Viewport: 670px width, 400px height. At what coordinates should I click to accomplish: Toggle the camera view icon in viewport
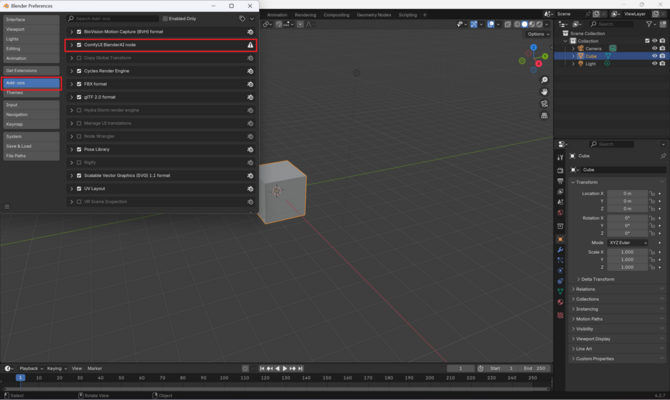pos(544,104)
